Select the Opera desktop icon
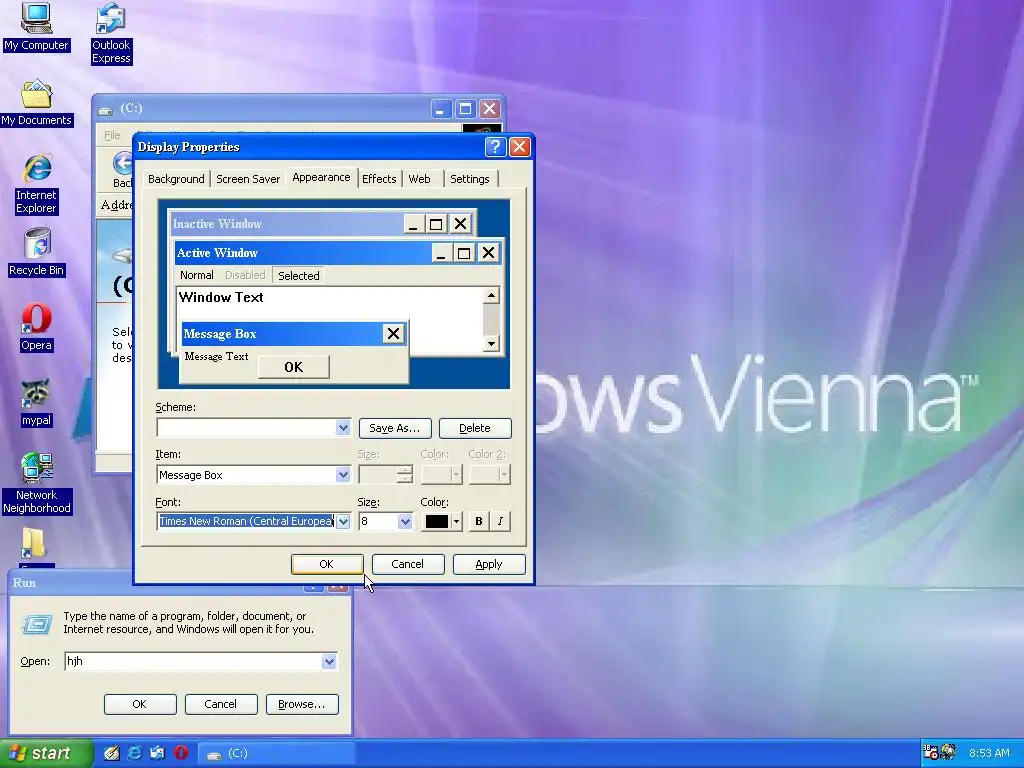The width and height of the screenshot is (1024, 768). (x=37, y=328)
